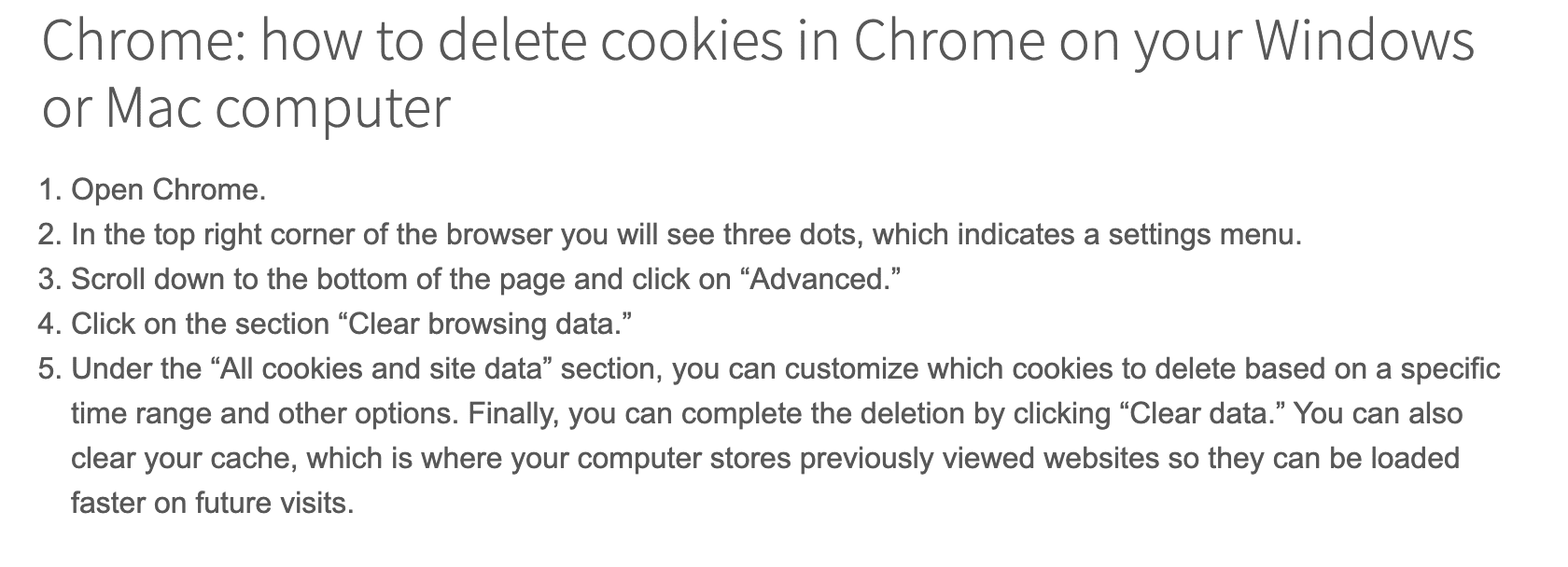1568x567 pixels.
Task: Click the "Scroll down to the bottom" step
Action: point(485,280)
